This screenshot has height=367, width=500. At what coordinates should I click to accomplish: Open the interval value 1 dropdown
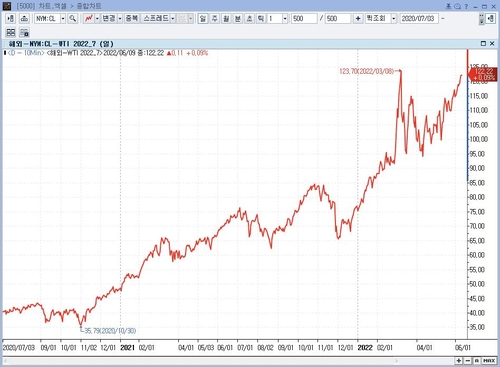tap(285, 18)
